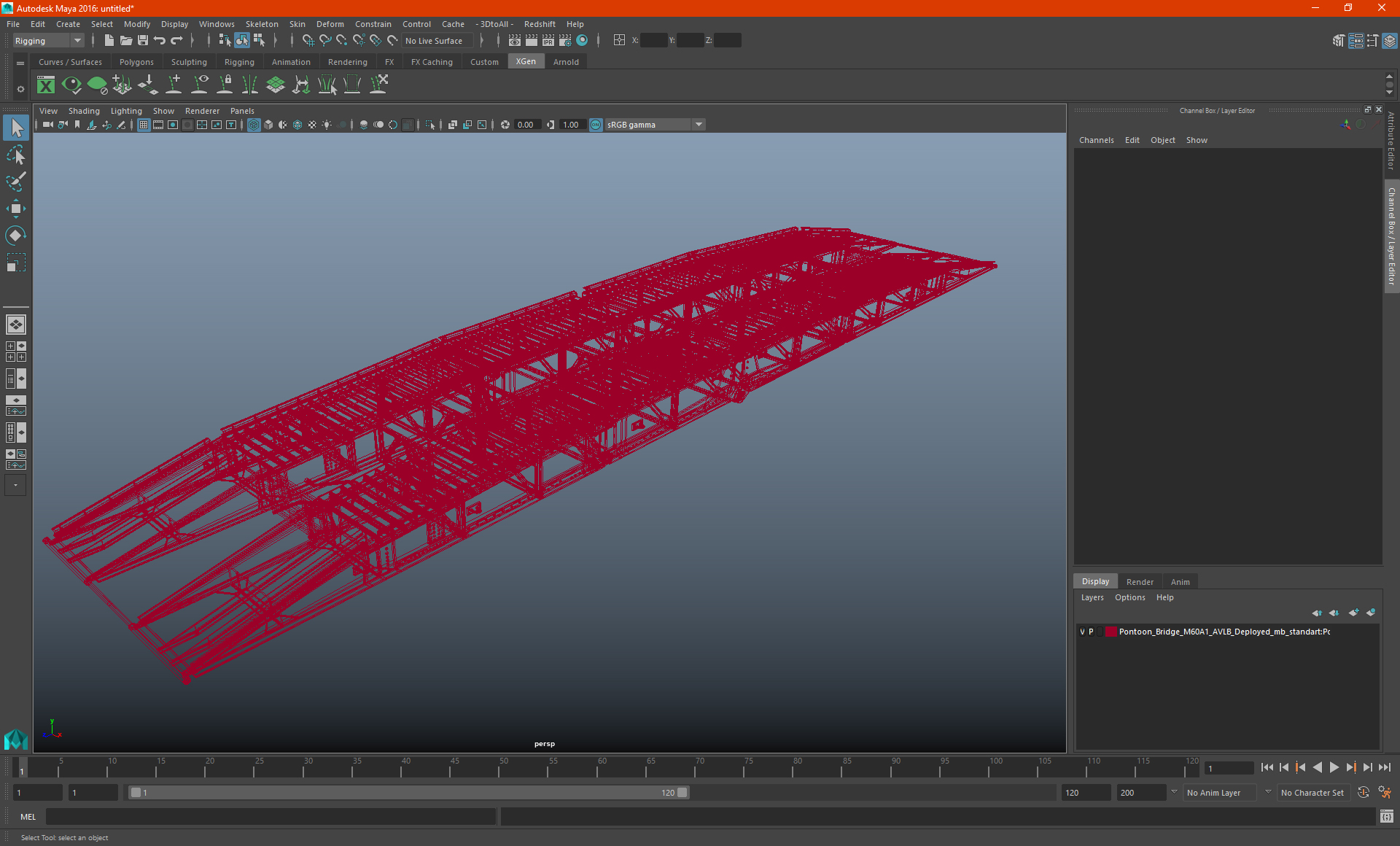Open the viewport Shading menu
This screenshot has width=1400, height=846.
pos(84,111)
